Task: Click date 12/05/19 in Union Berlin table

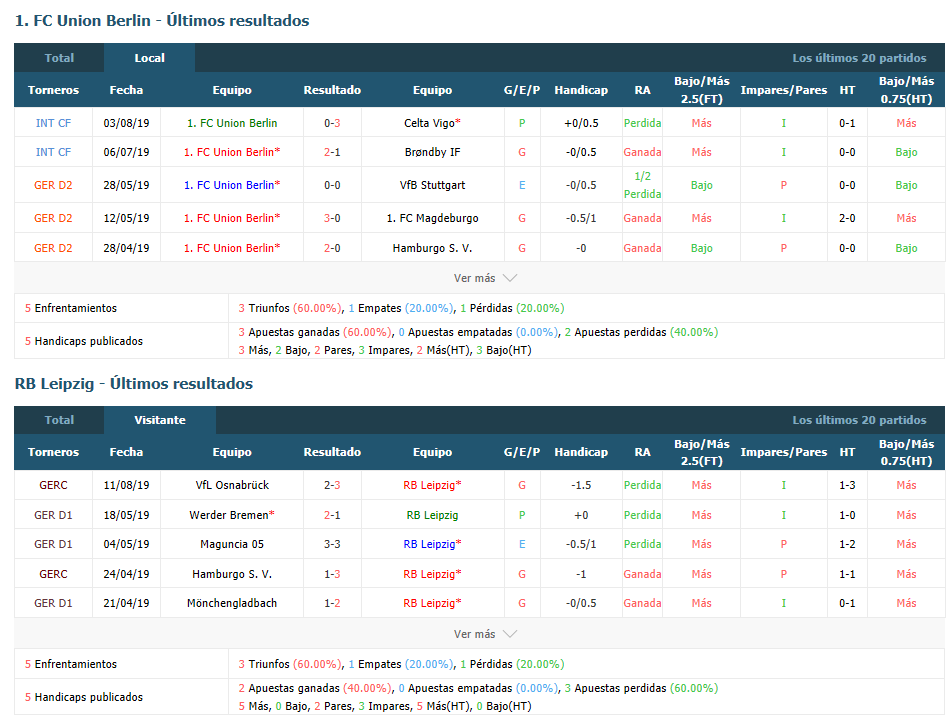Action: (x=126, y=218)
